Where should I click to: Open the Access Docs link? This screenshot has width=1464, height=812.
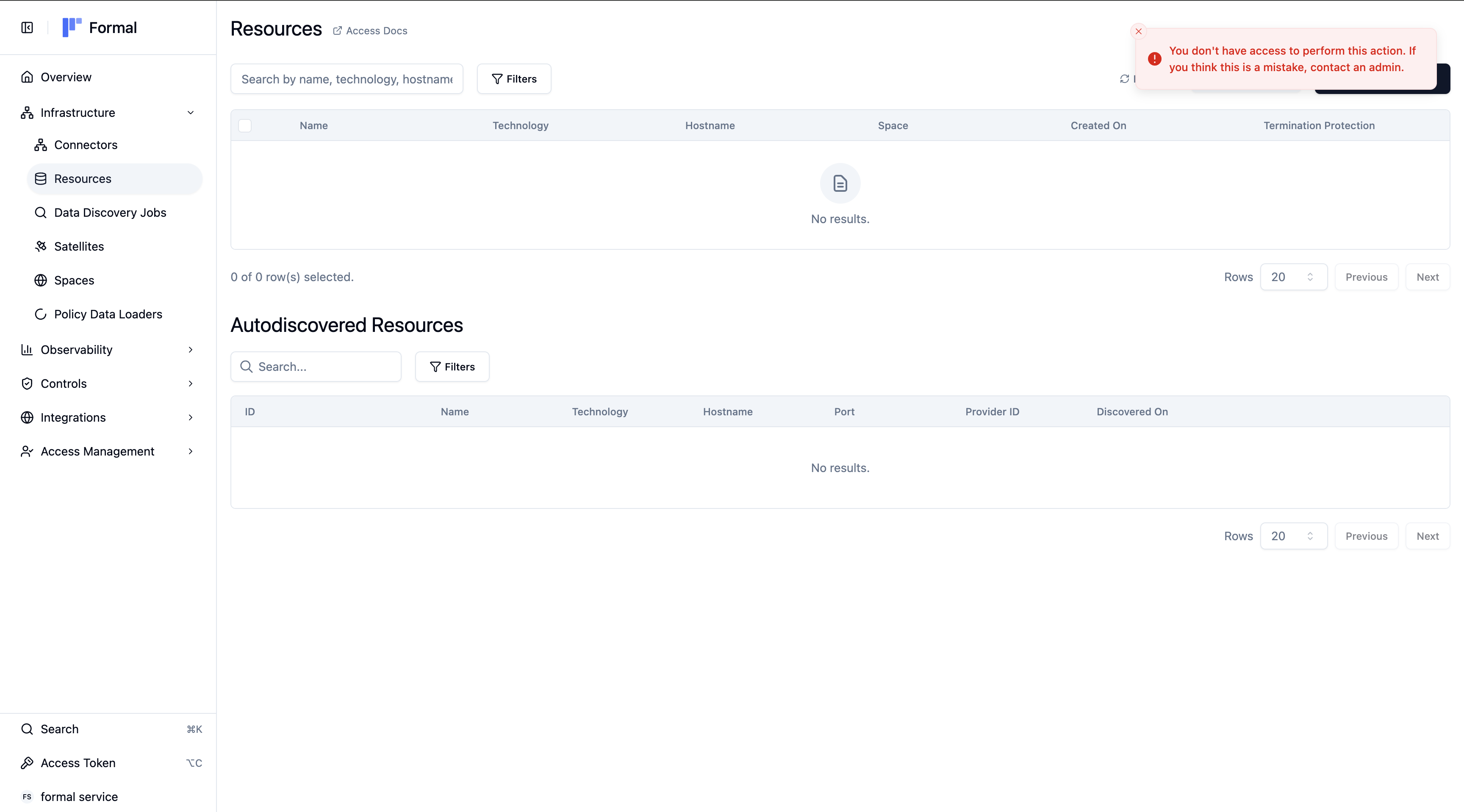click(x=371, y=30)
